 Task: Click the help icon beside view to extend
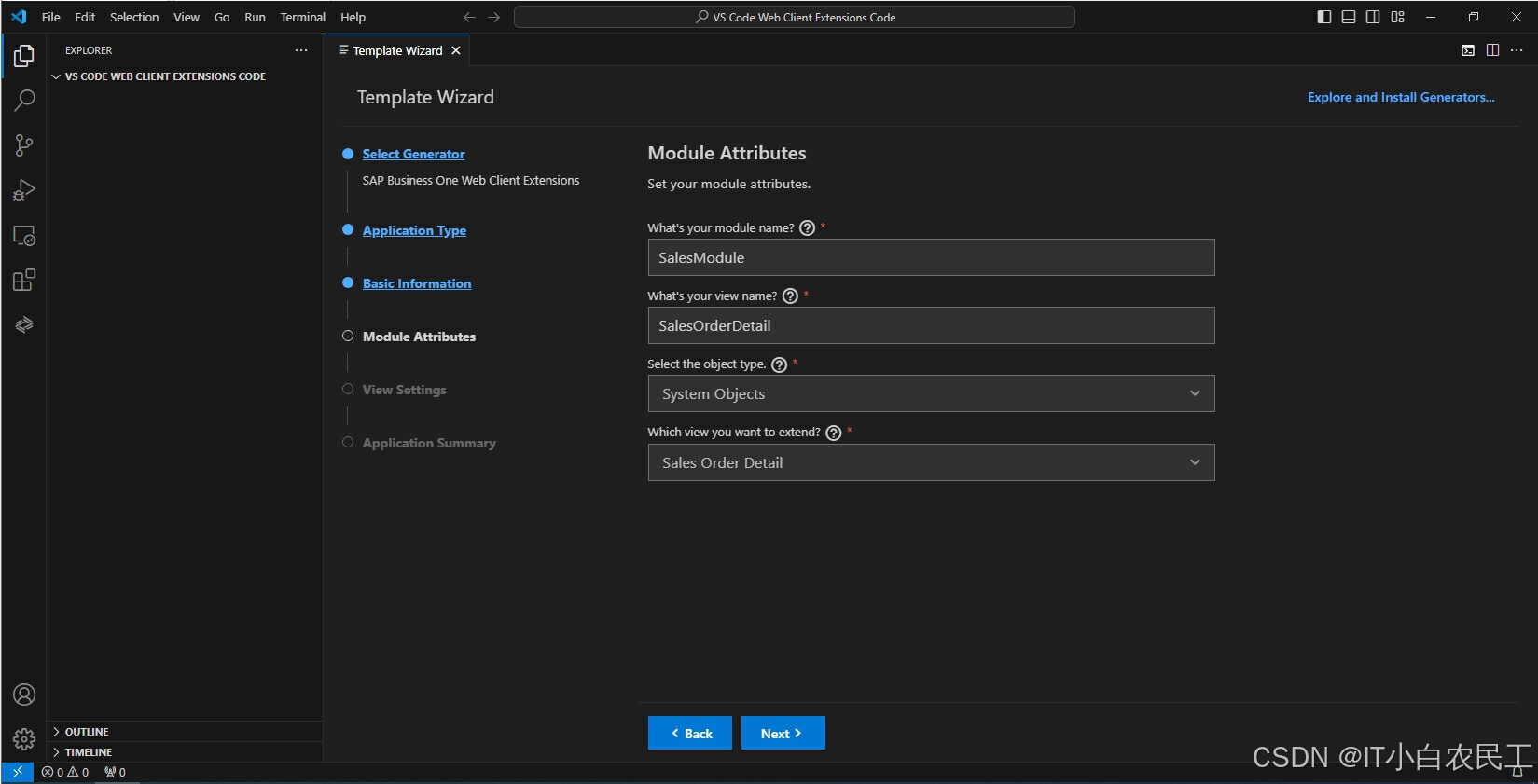834,433
